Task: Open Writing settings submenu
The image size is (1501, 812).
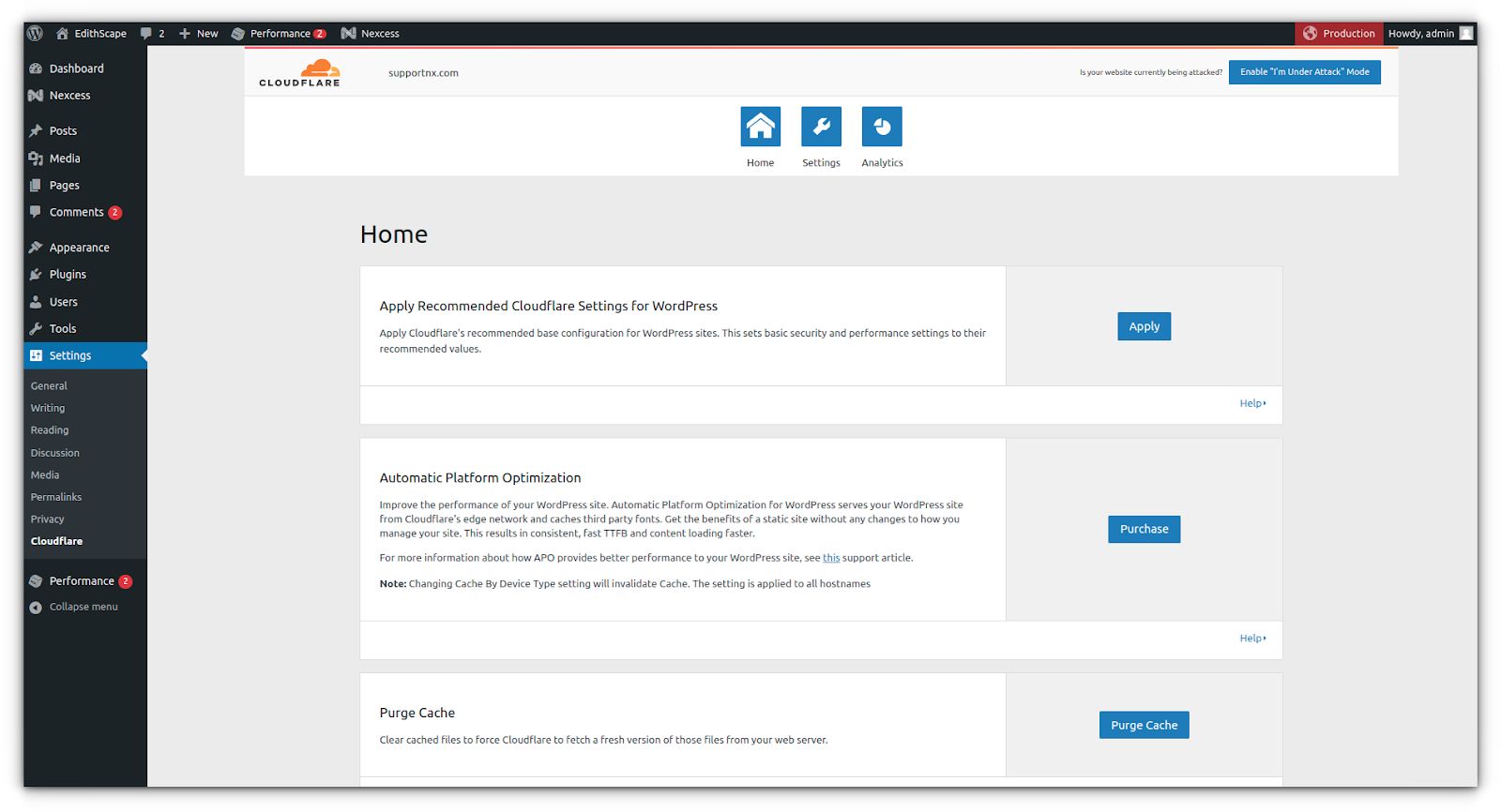Action: click(48, 408)
